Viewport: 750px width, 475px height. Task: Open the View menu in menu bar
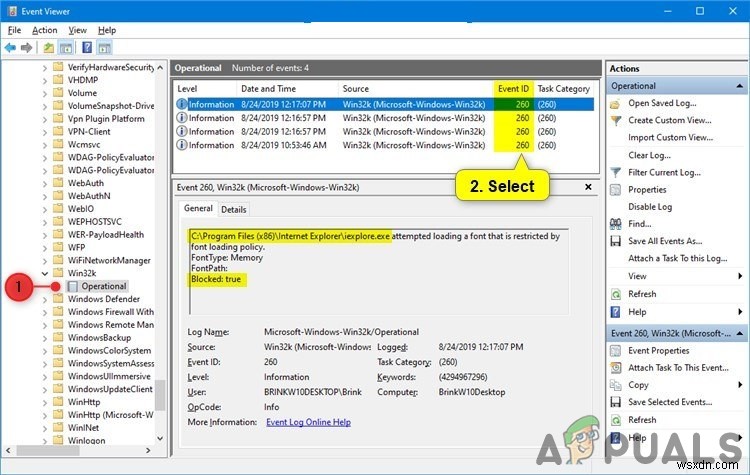(77, 30)
